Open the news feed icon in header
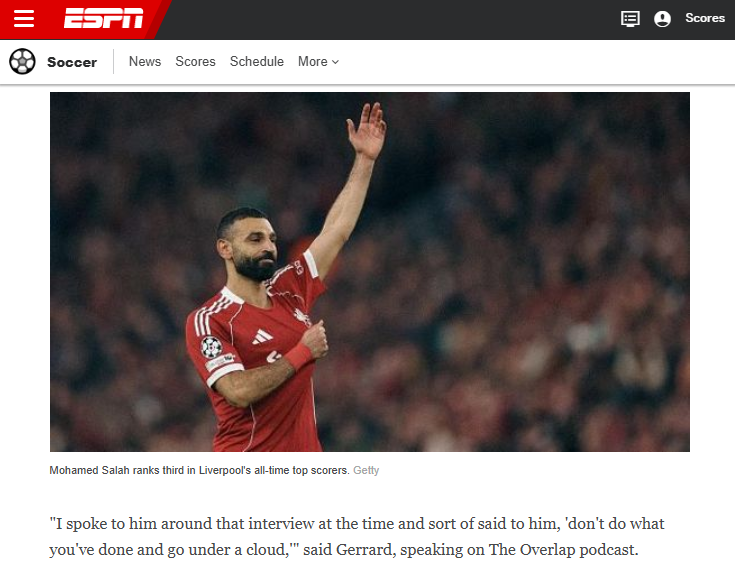This screenshot has height=572, width=735. coord(630,19)
